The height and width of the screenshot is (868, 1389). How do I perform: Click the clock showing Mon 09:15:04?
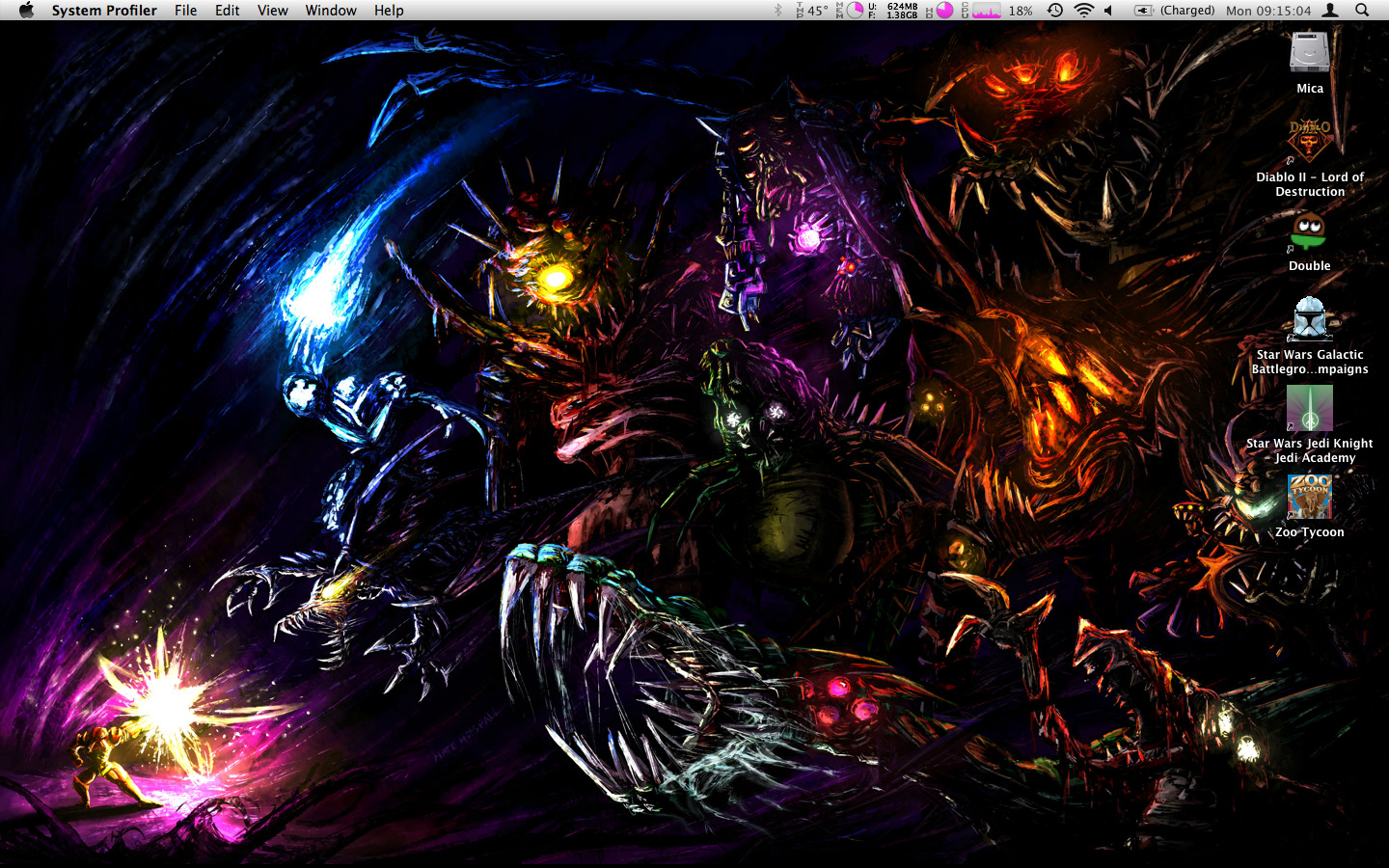point(1268,11)
